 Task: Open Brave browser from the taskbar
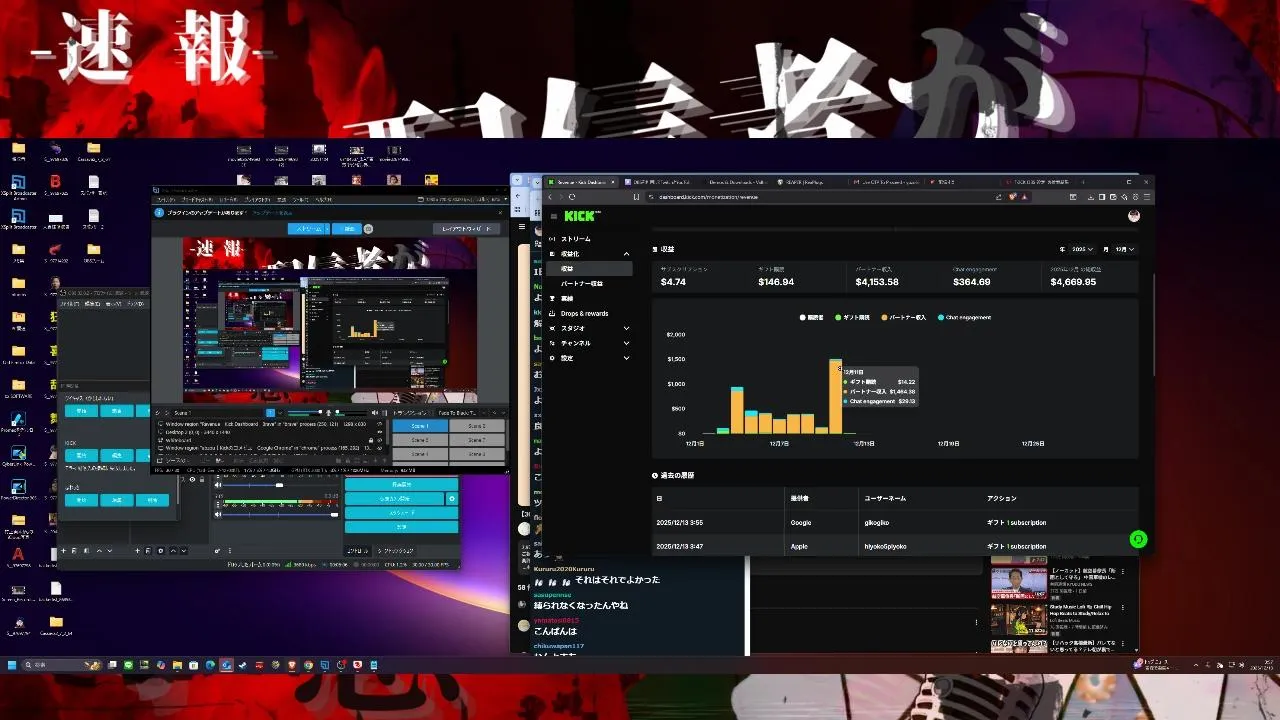tap(292, 665)
